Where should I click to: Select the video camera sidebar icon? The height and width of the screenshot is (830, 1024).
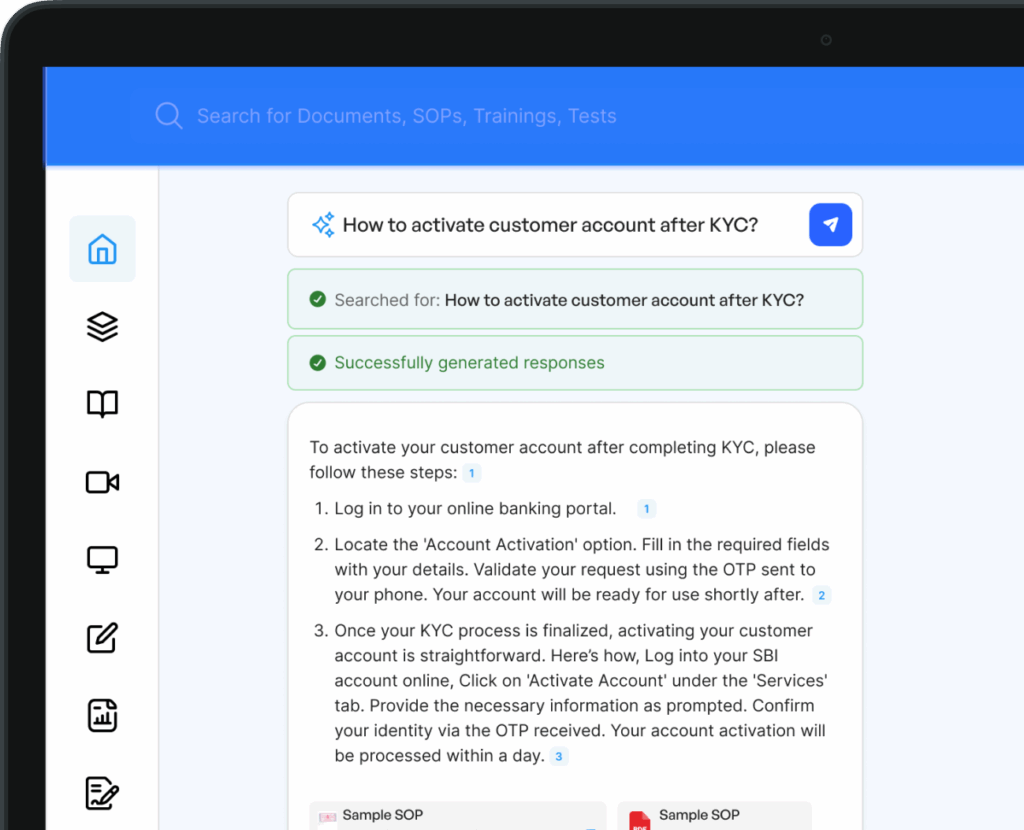[x=102, y=482]
